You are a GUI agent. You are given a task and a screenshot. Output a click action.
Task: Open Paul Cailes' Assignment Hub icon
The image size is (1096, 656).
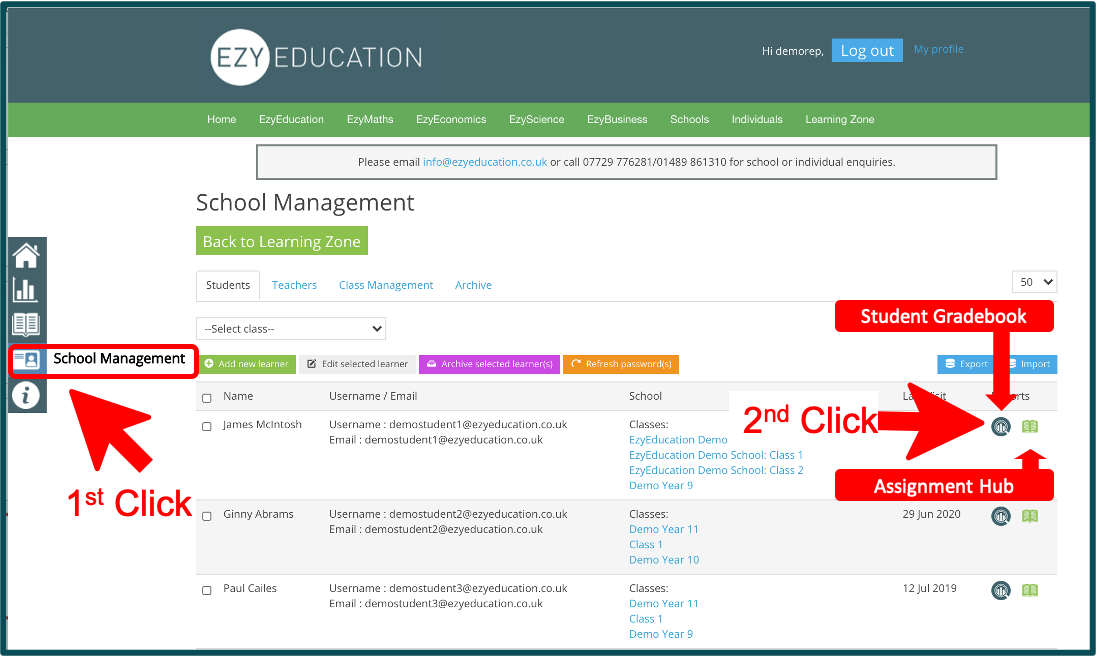coord(1030,590)
